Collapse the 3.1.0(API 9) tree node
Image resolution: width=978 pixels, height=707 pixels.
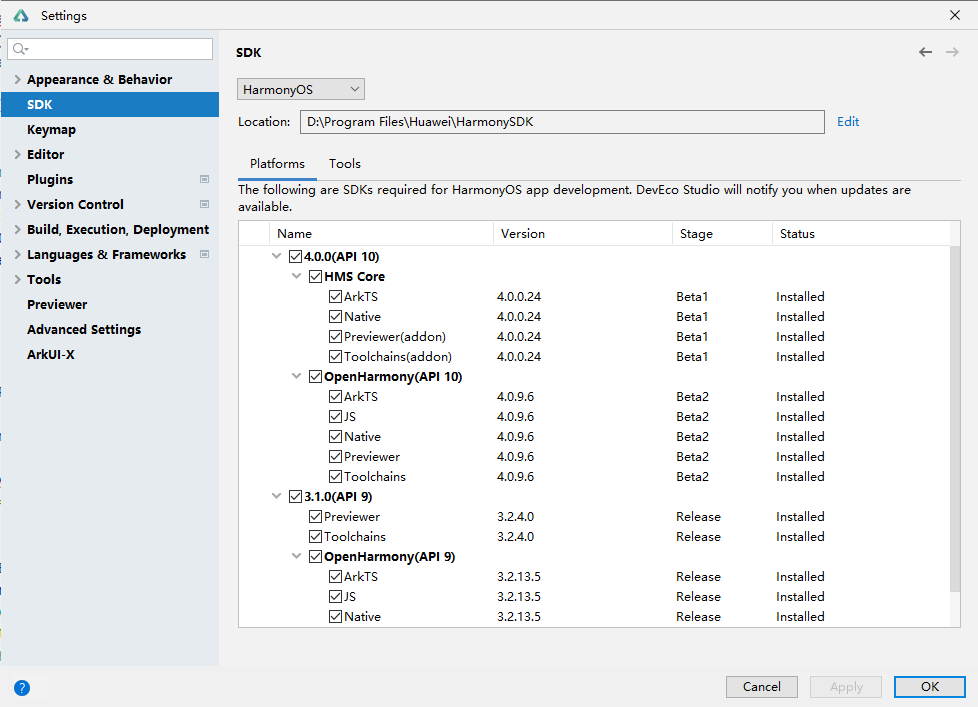pyautogui.click(x=276, y=496)
